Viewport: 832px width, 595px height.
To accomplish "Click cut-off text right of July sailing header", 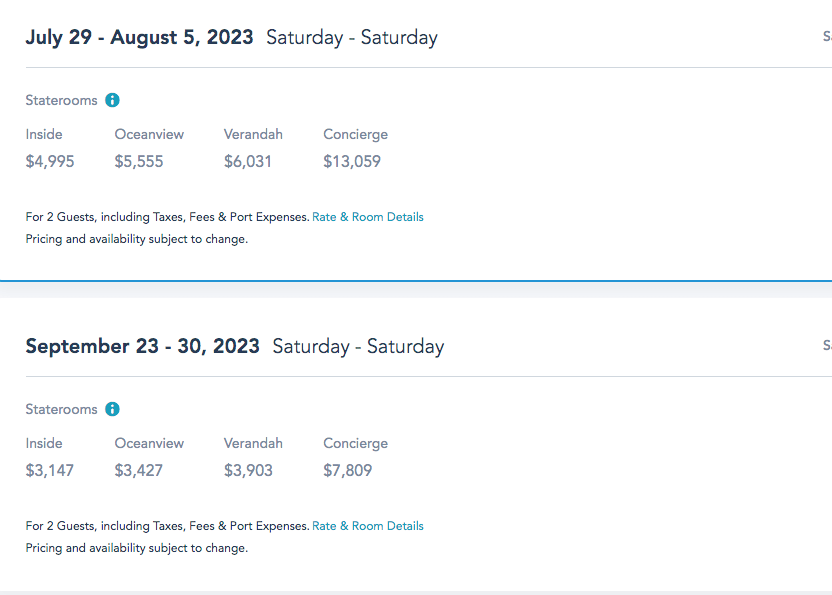I will tap(826, 37).
